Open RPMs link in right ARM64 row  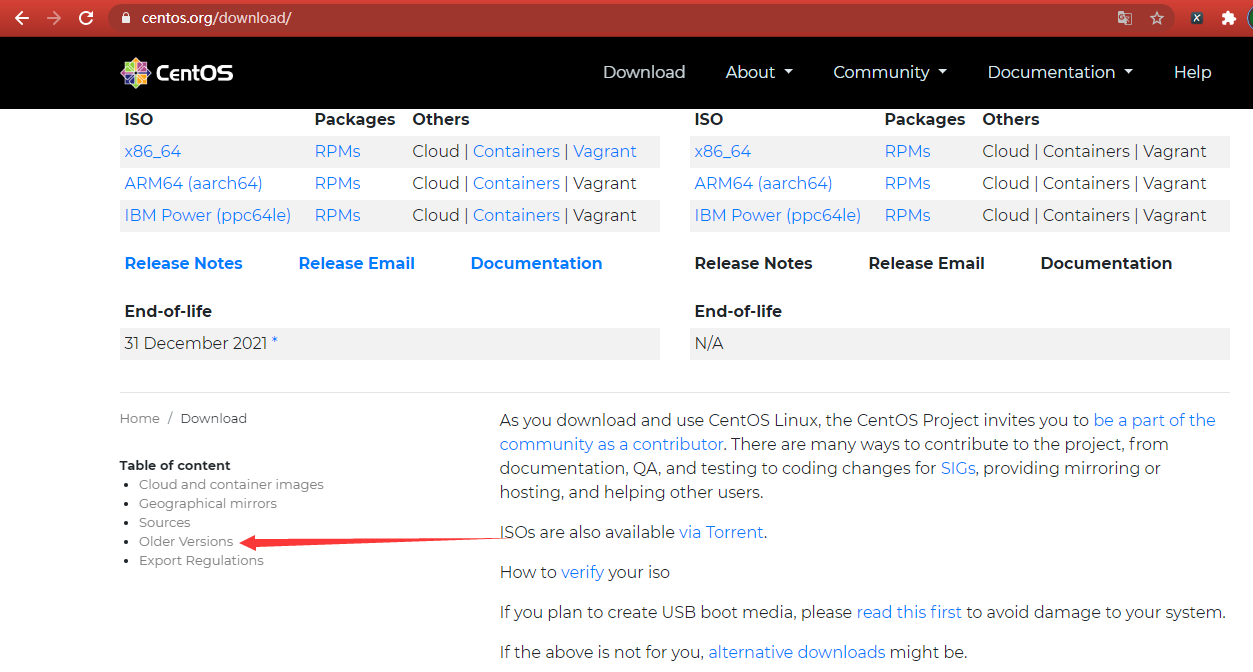point(907,183)
